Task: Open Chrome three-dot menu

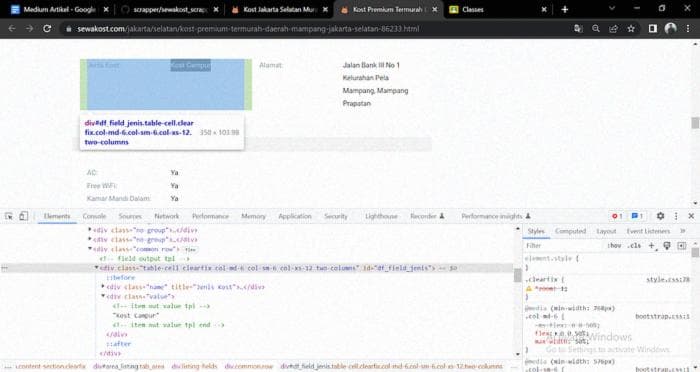Action: point(688,29)
